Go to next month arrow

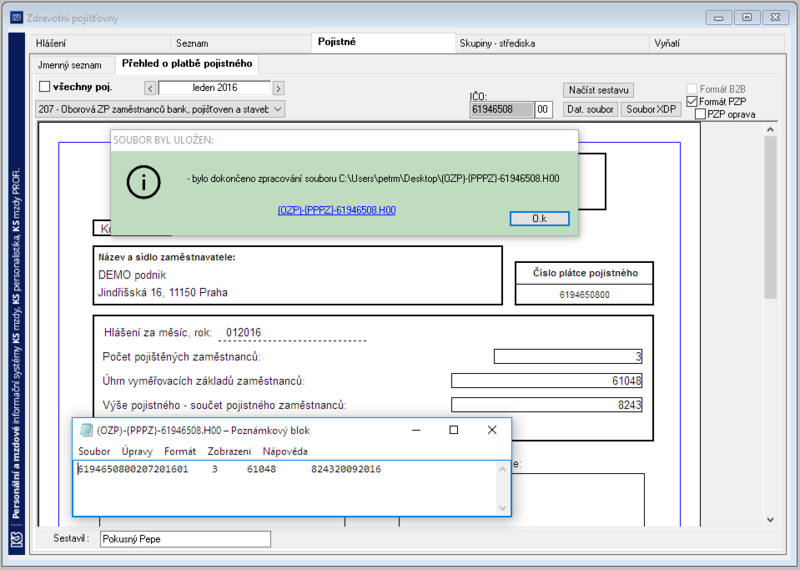[278, 88]
